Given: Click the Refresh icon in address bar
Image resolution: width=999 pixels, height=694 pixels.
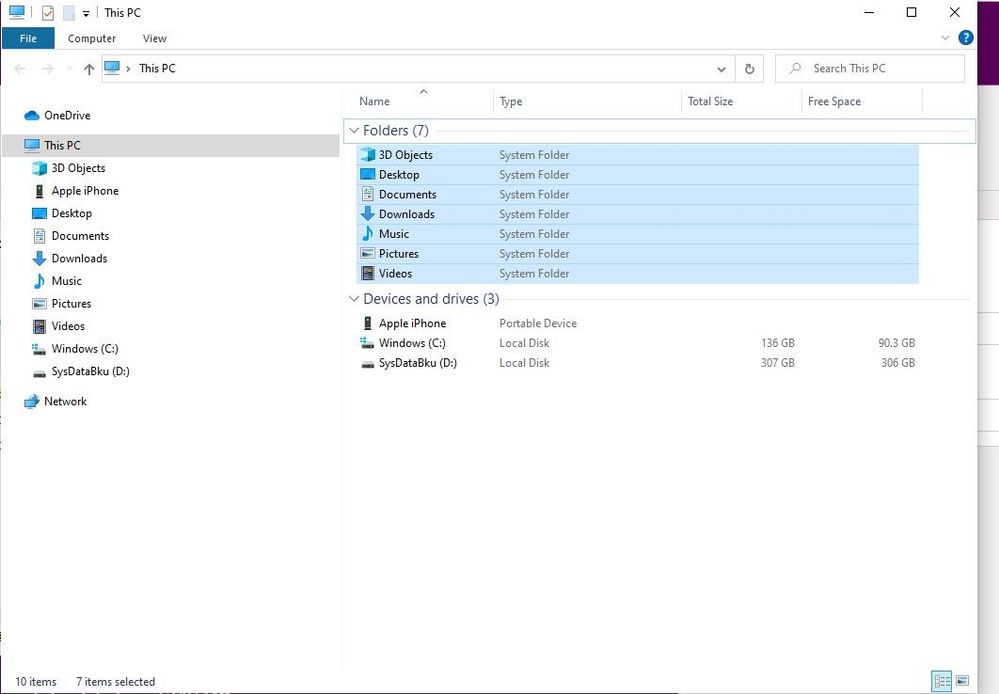Looking at the screenshot, I should tap(750, 68).
